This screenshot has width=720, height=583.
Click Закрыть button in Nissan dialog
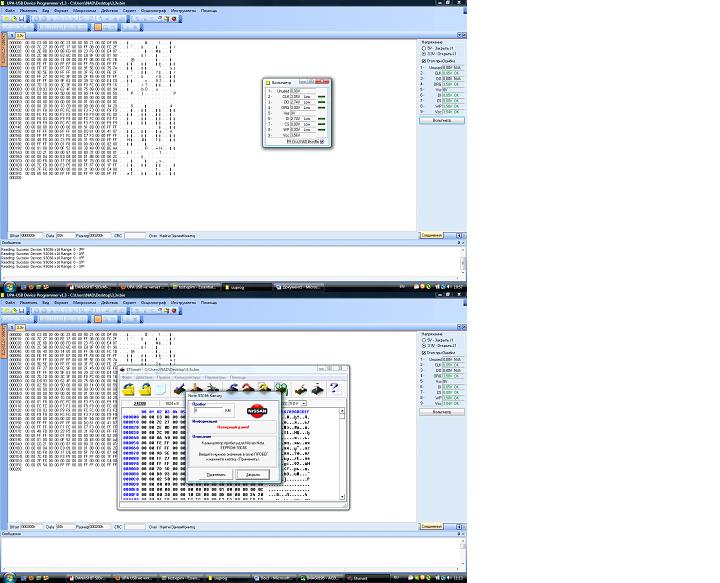(253, 475)
